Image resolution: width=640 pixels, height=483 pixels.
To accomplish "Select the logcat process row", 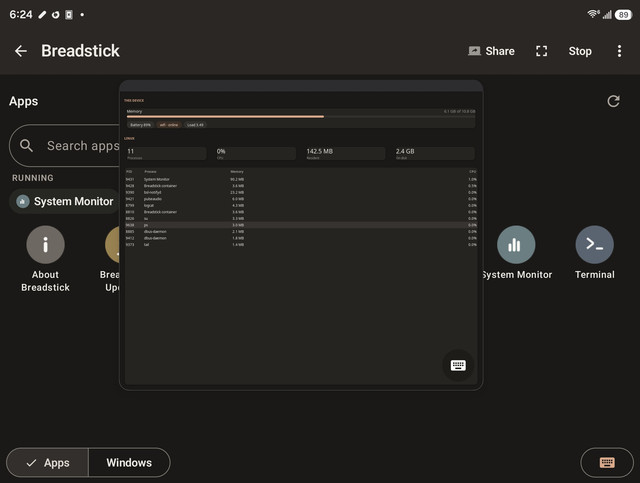I will (x=301, y=205).
